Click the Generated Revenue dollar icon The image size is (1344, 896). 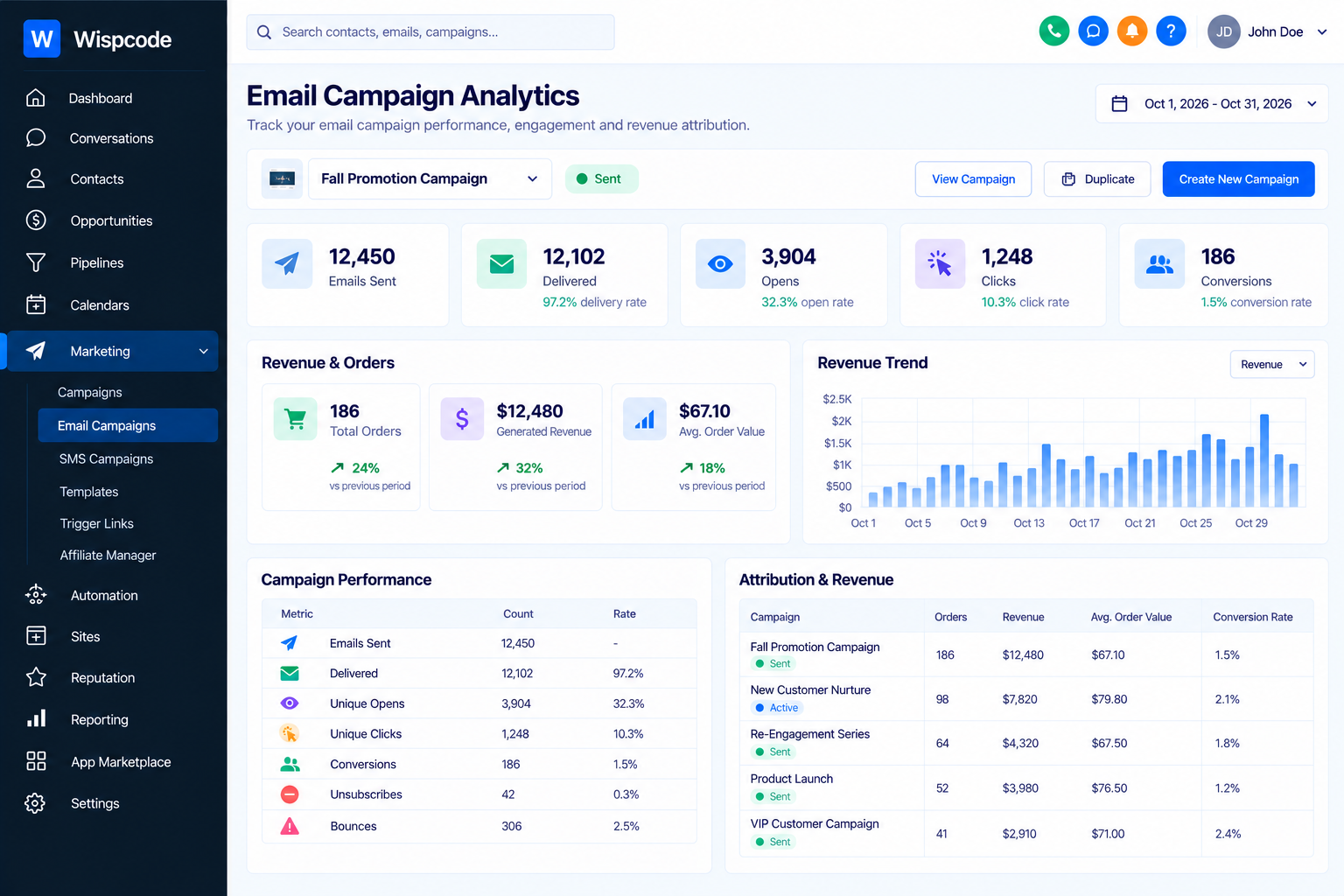coord(462,419)
